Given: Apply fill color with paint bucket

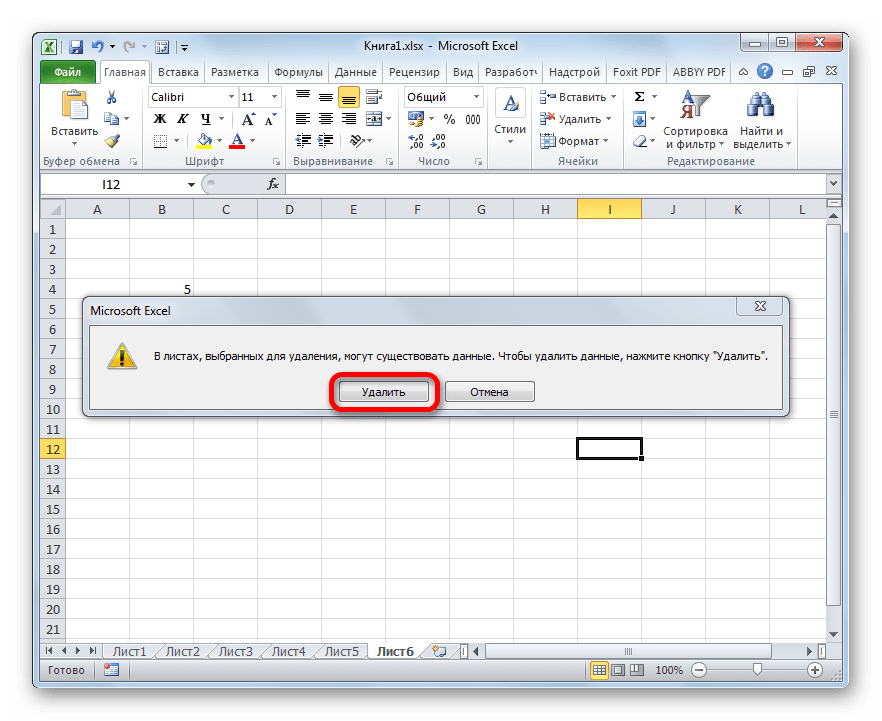Looking at the screenshot, I should click(x=205, y=141).
